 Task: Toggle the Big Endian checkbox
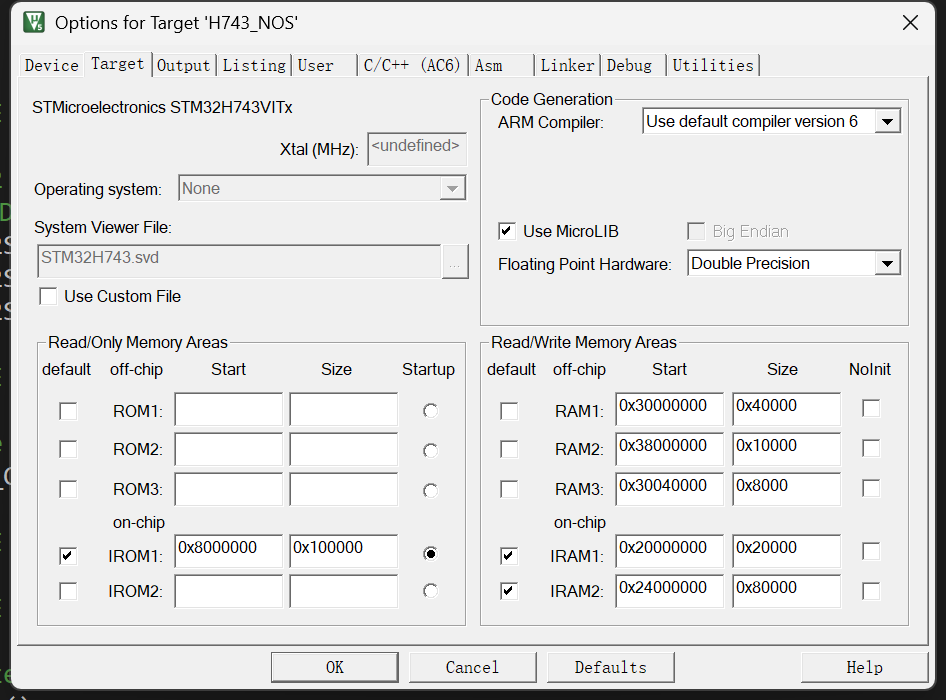[x=696, y=231]
